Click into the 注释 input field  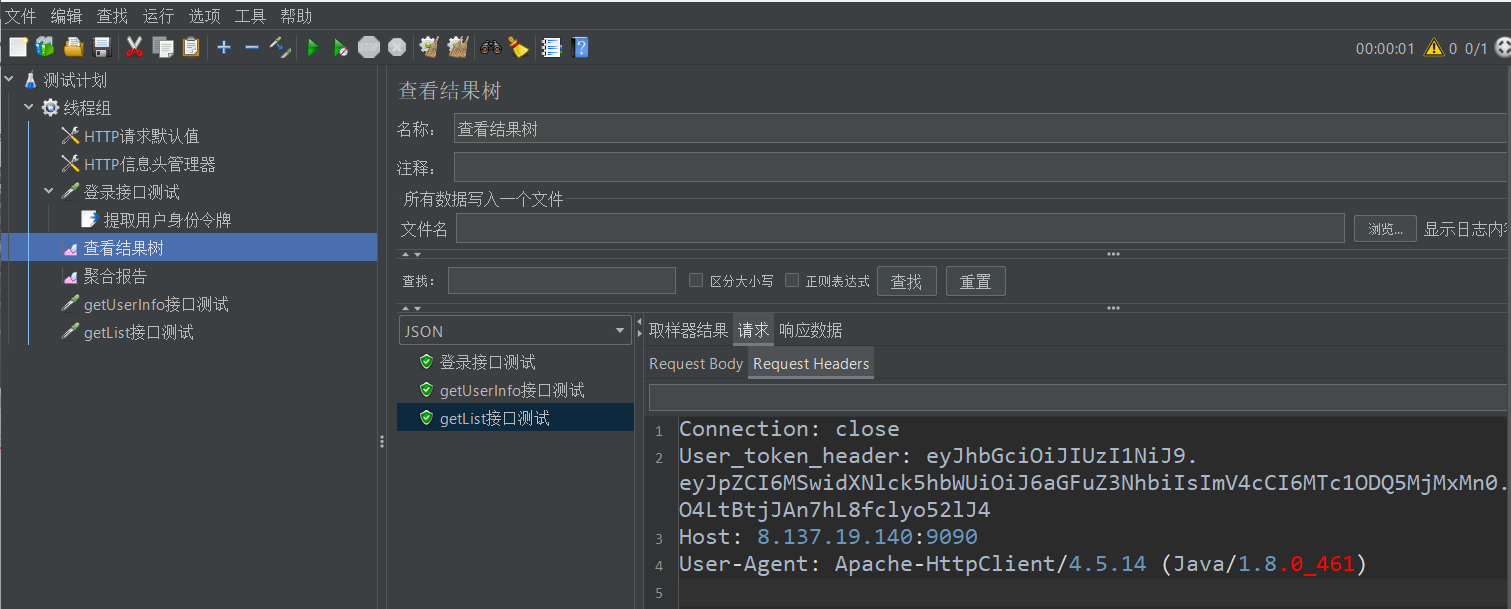[x=982, y=167]
